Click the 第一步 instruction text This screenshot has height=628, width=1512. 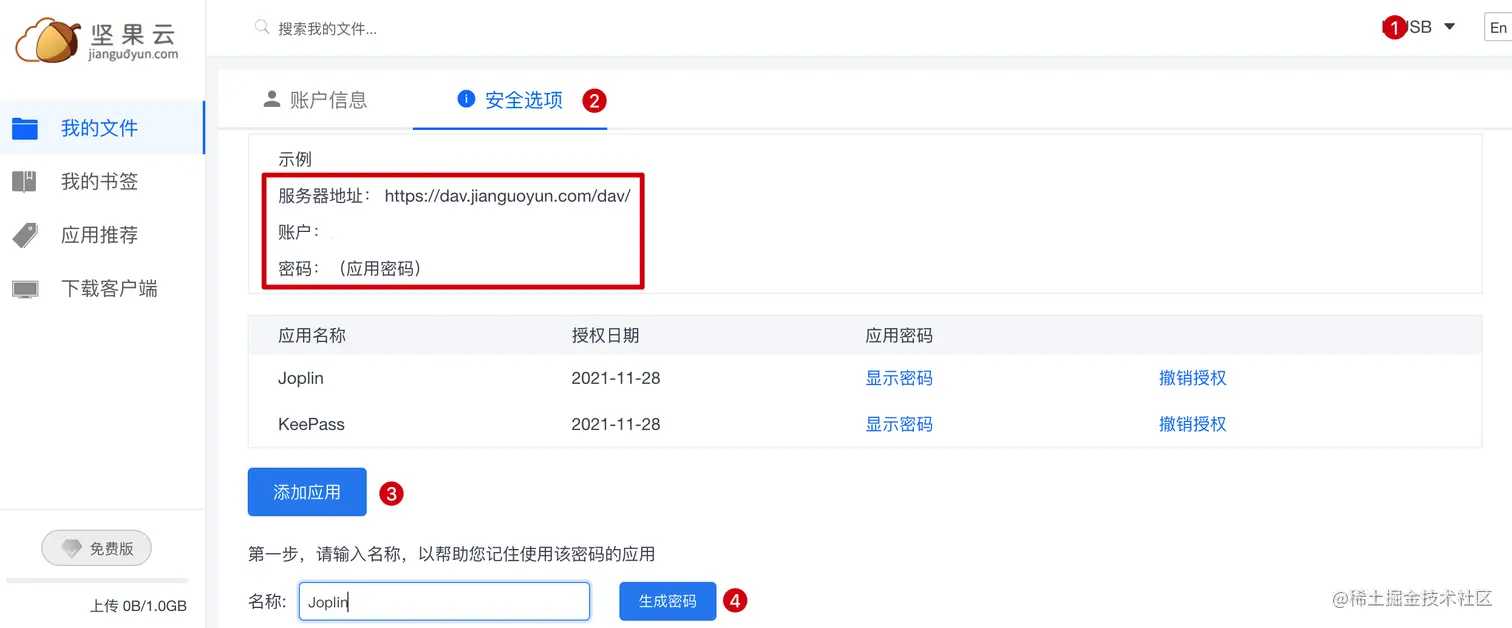coord(451,554)
